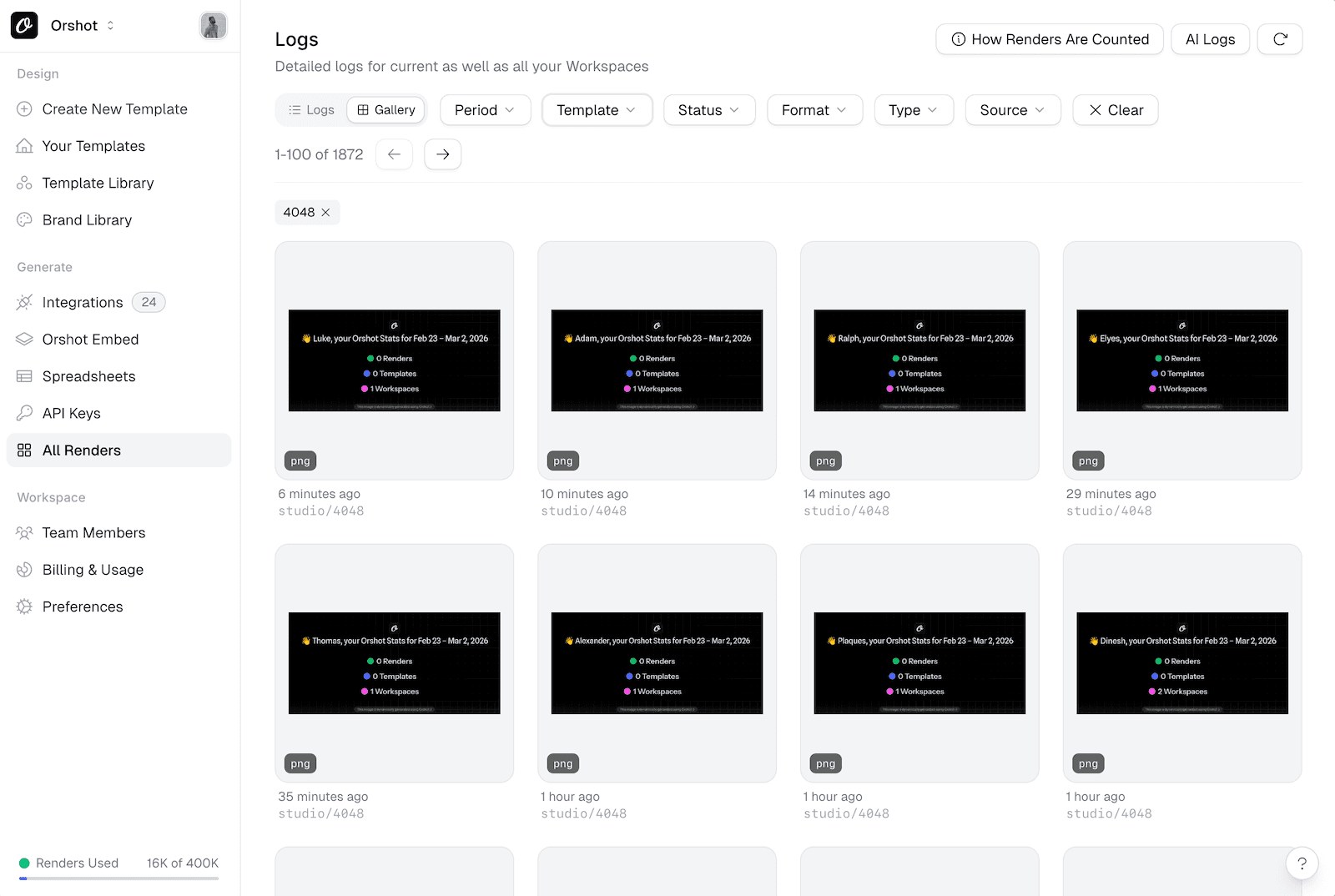Viewport: 1335px width, 896px height.
Task: Open the Period filter dropdown
Action: pos(485,110)
